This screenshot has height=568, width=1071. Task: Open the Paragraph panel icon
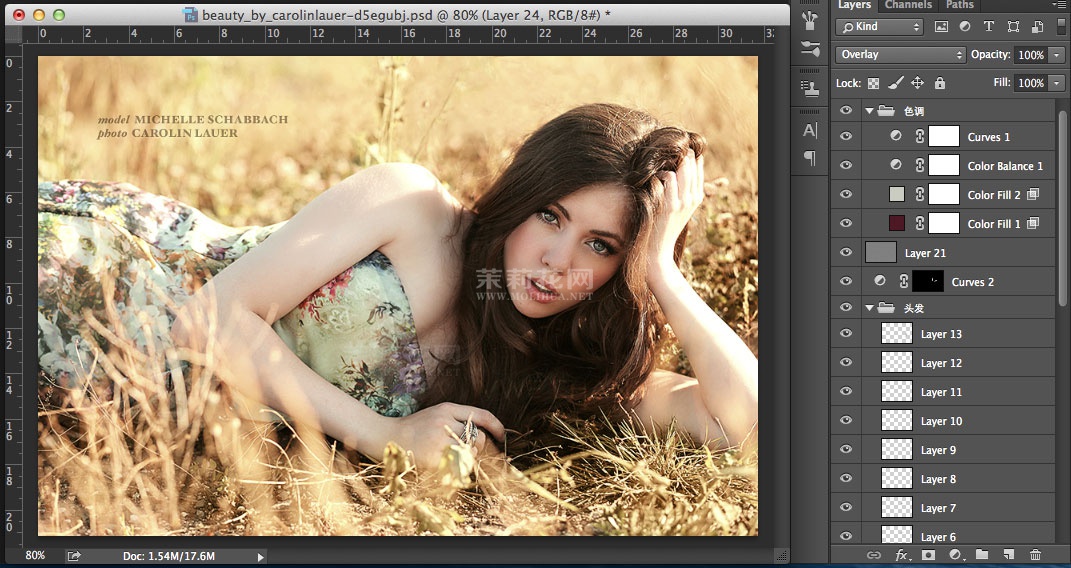pyautogui.click(x=810, y=158)
